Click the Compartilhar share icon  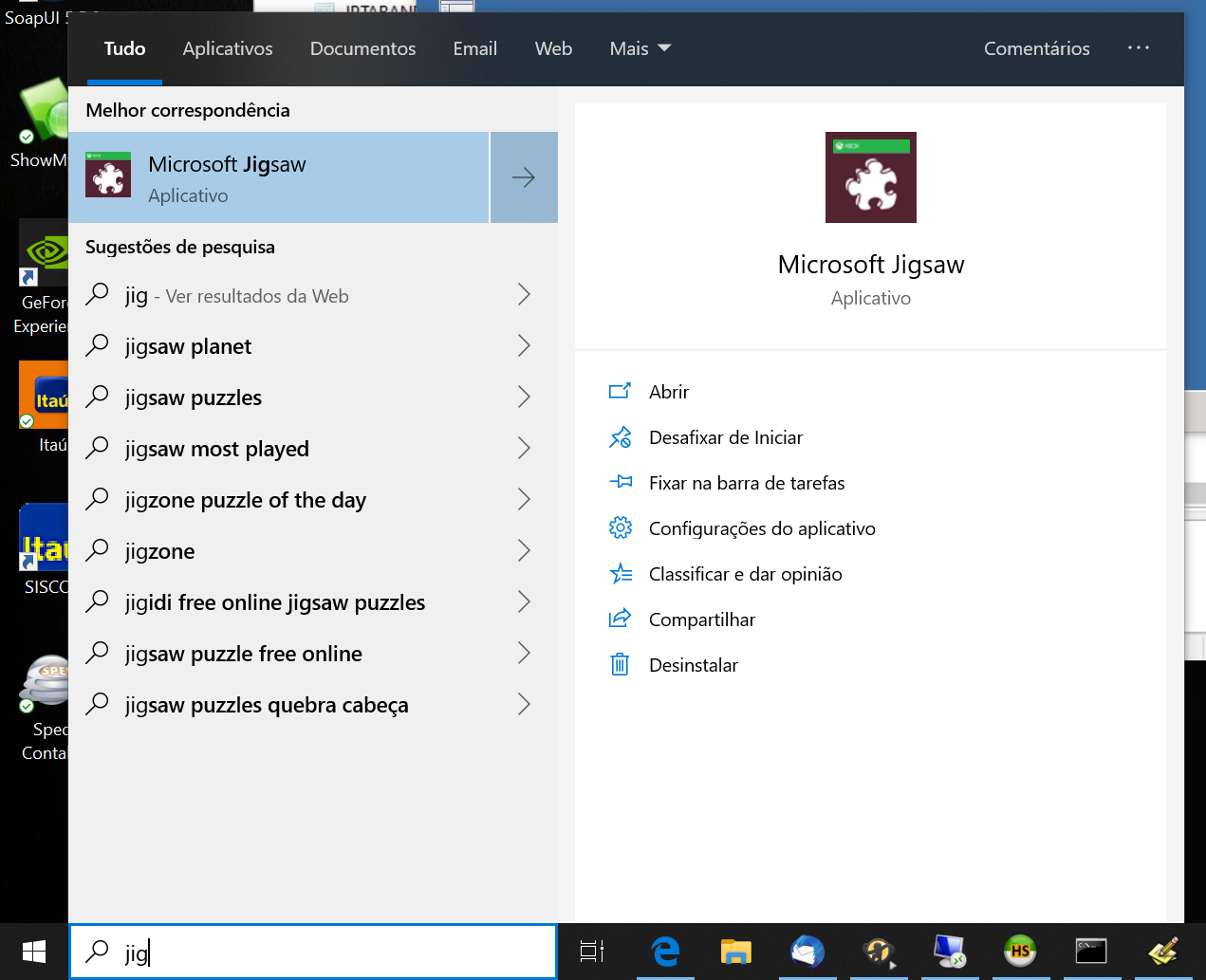tap(620, 619)
